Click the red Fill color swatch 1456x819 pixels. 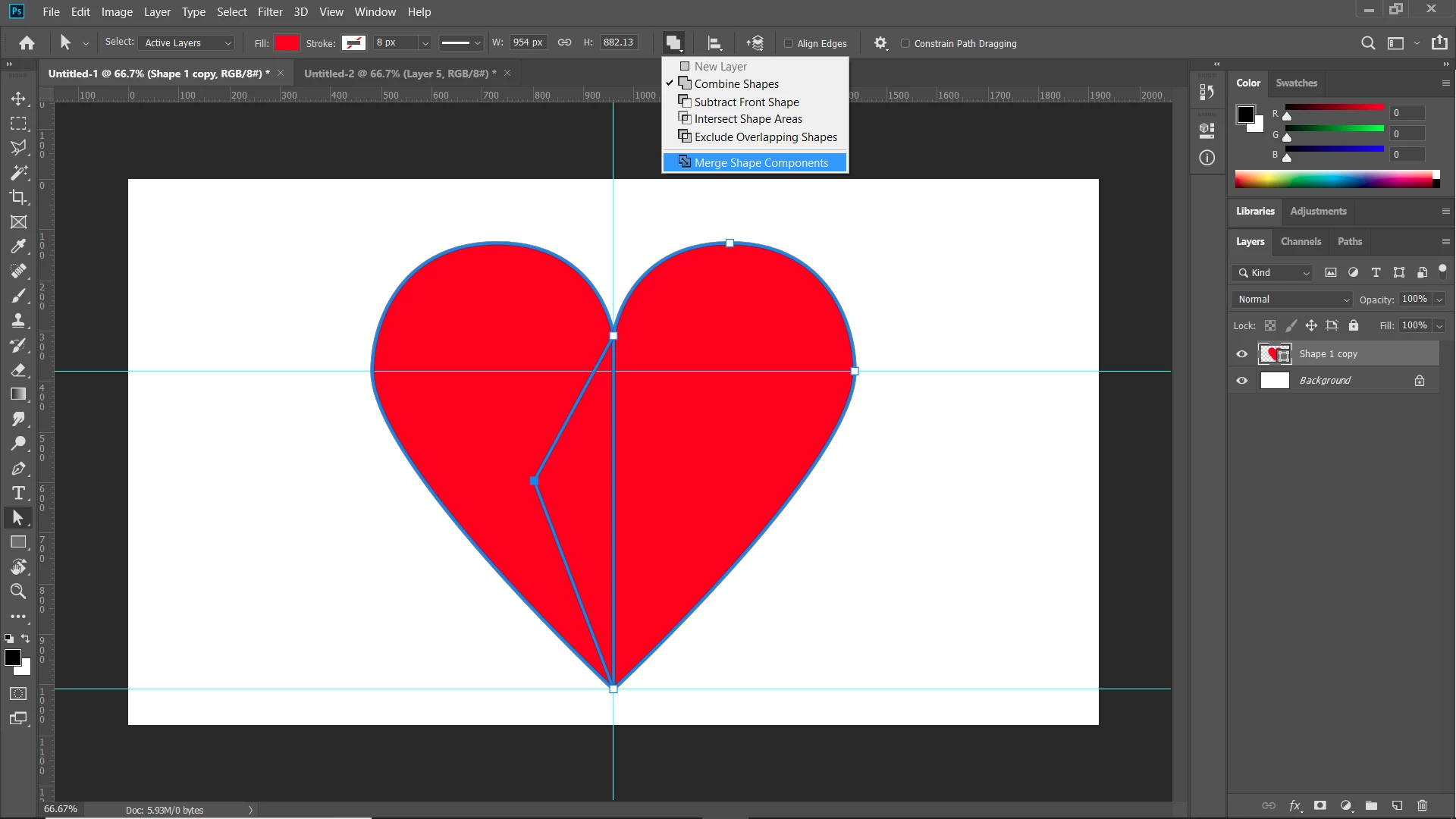(287, 43)
